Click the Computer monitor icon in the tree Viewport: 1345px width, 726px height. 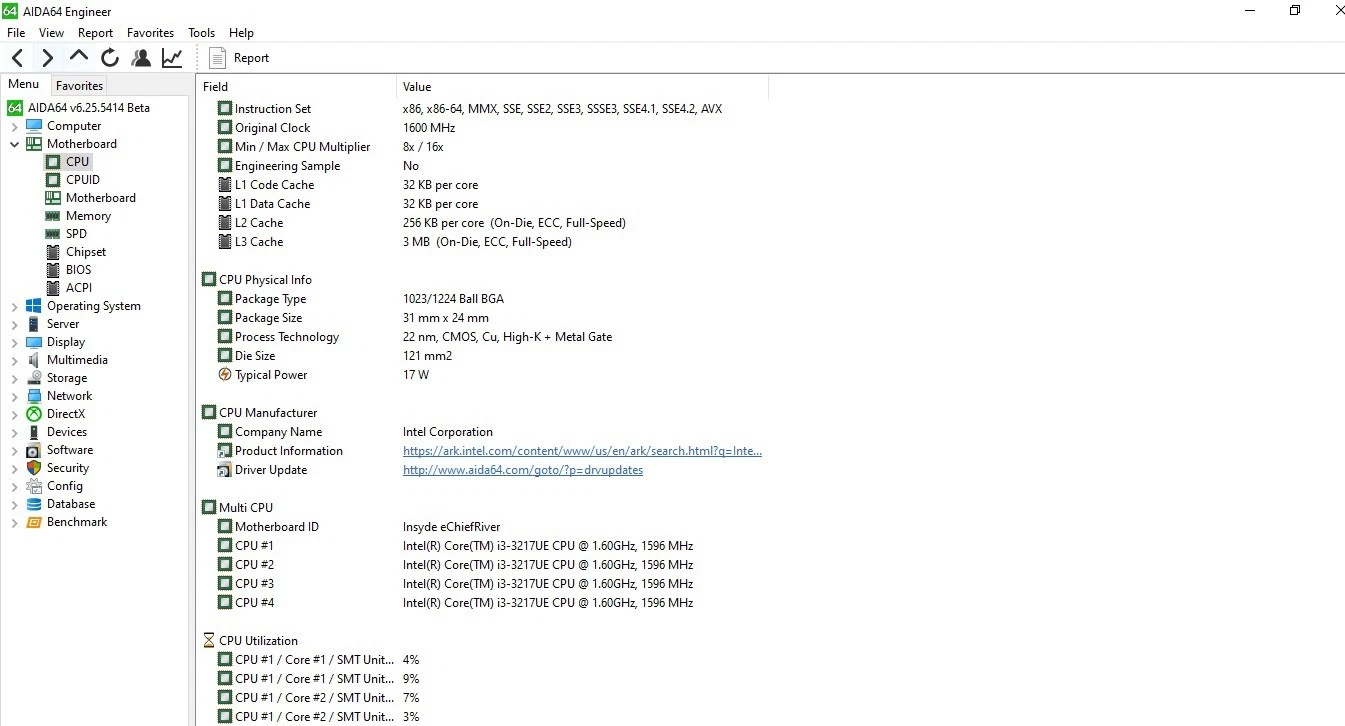tap(34, 126)
